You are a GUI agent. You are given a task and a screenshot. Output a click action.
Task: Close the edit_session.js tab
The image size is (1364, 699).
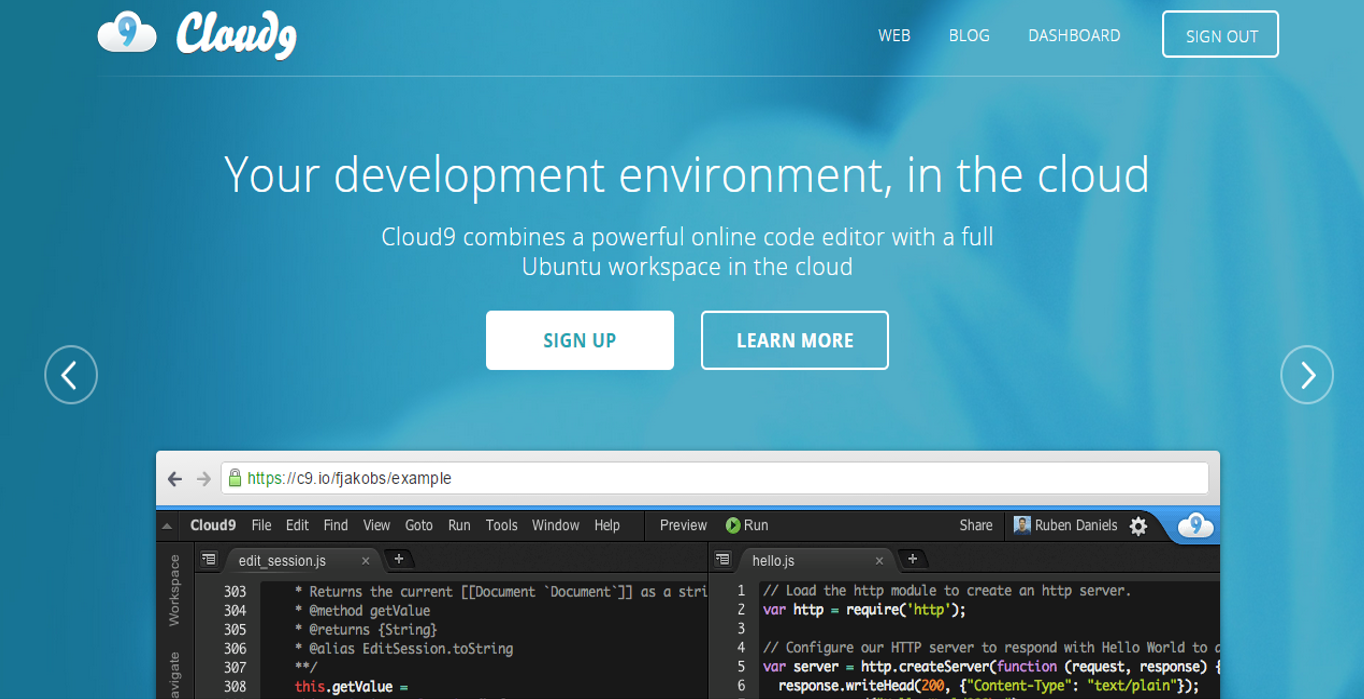click(365, 561)
